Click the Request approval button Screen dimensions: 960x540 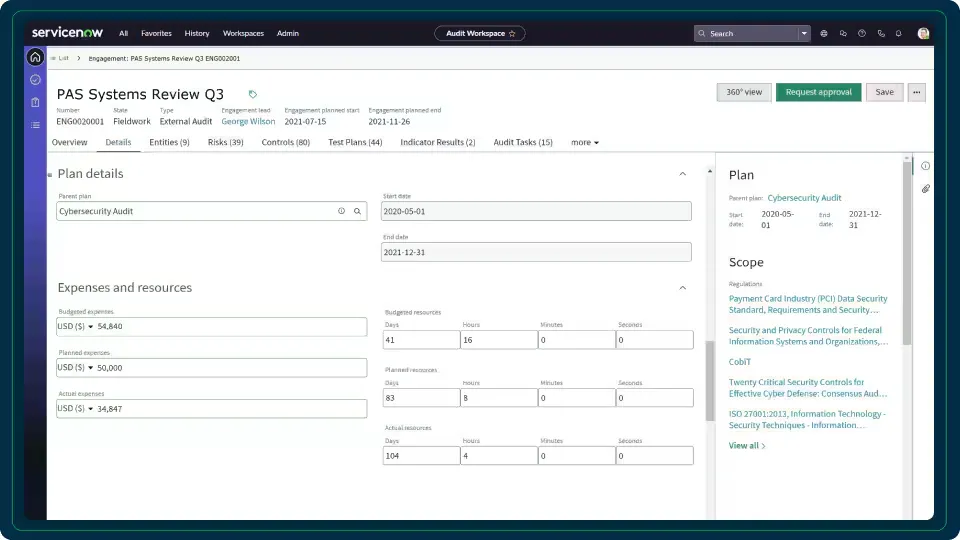coord(819,92)
